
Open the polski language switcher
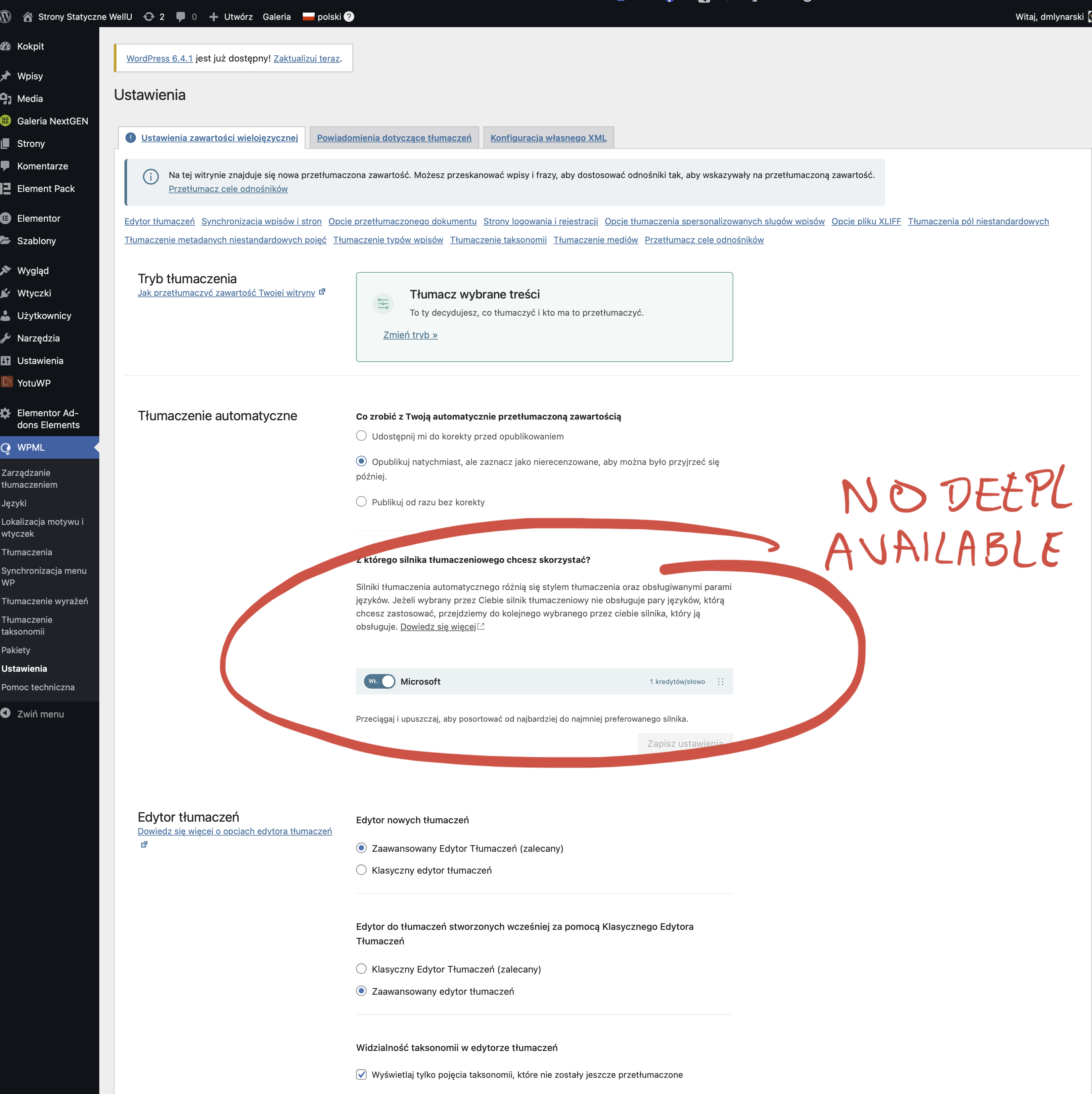(x=329, y=17)
